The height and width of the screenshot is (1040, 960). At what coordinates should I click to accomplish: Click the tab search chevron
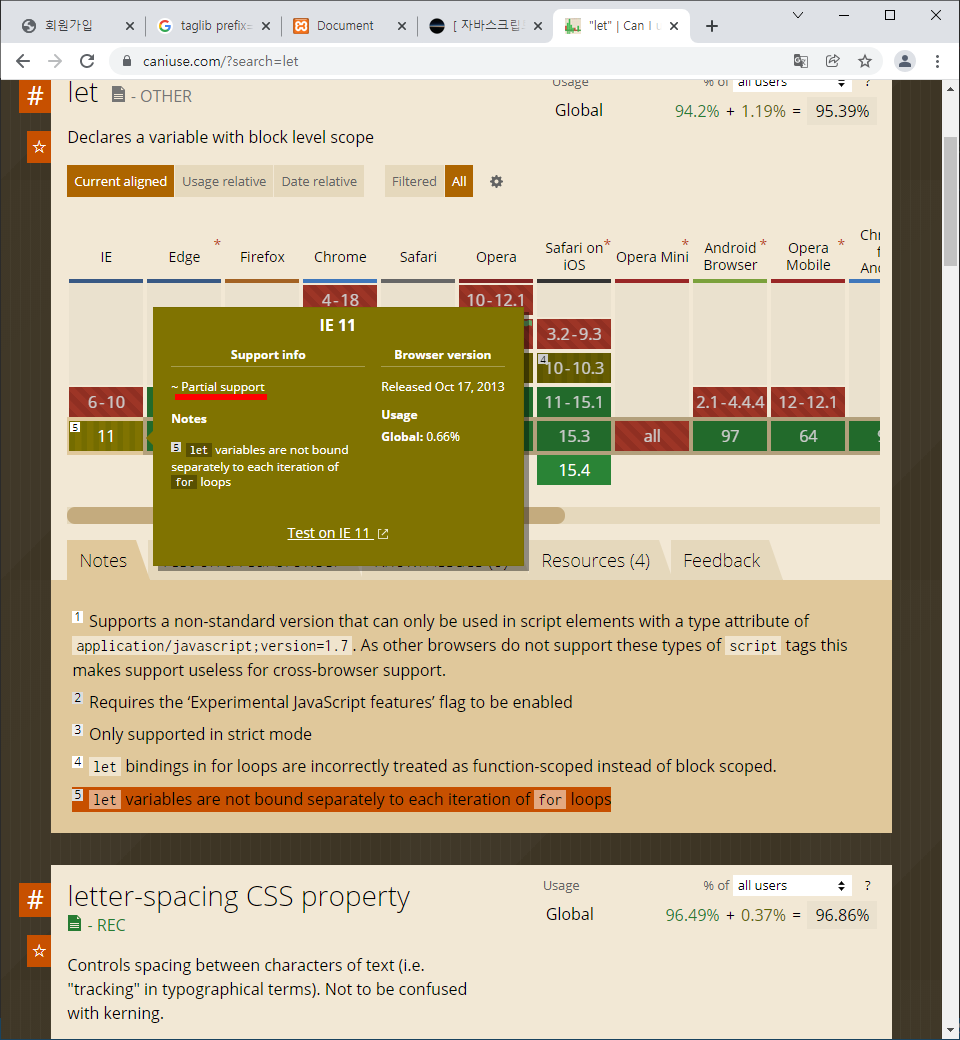click(798, 15)
